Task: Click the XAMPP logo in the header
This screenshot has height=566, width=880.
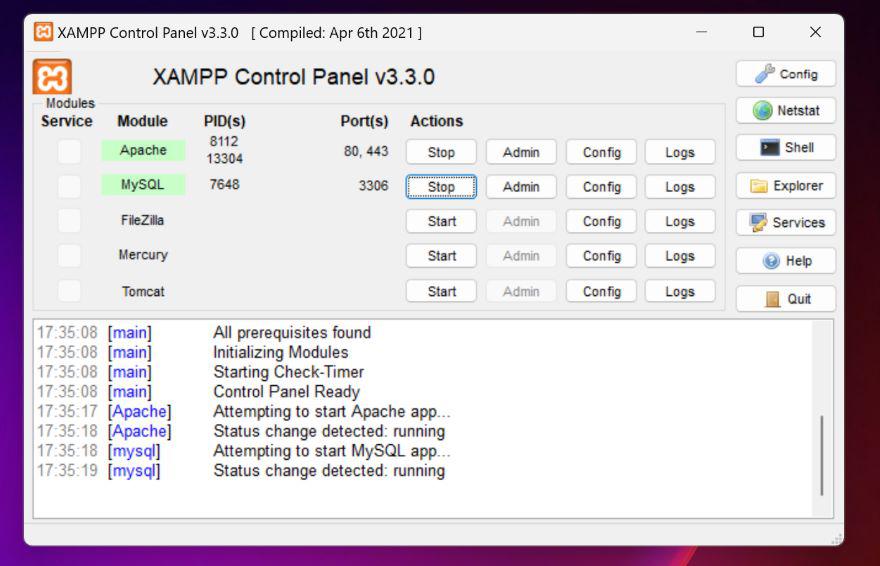Action: click(52, 76)
